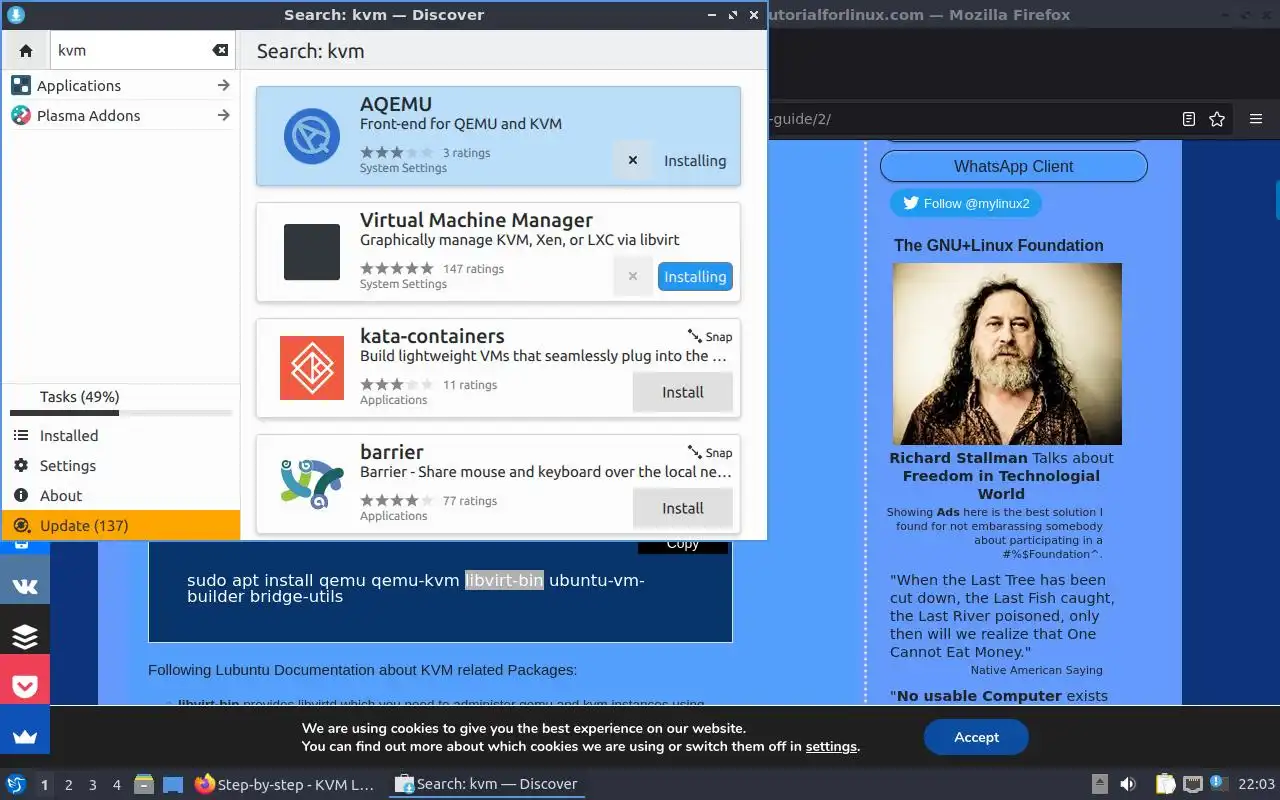Switch to virtual desktop 4
Viewport: 1280px width, 800px height.
117,785
